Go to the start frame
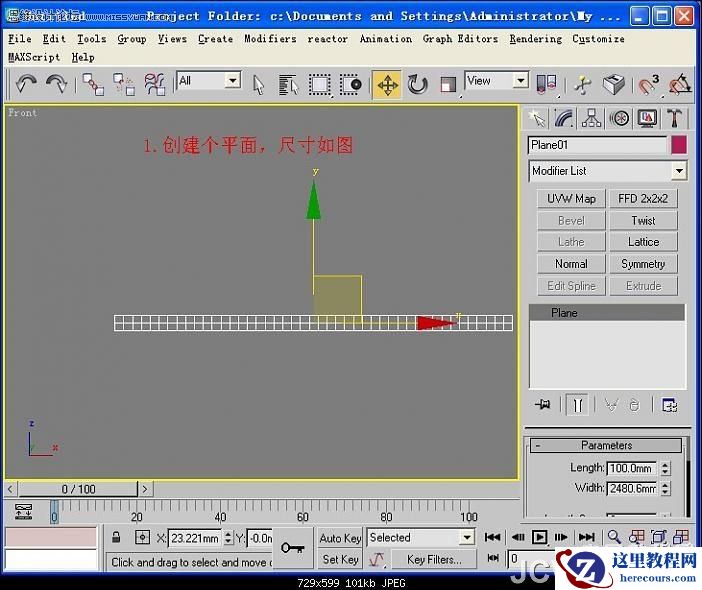The width and height of the screenshot is (702, 590). click(x=492, y=537)
